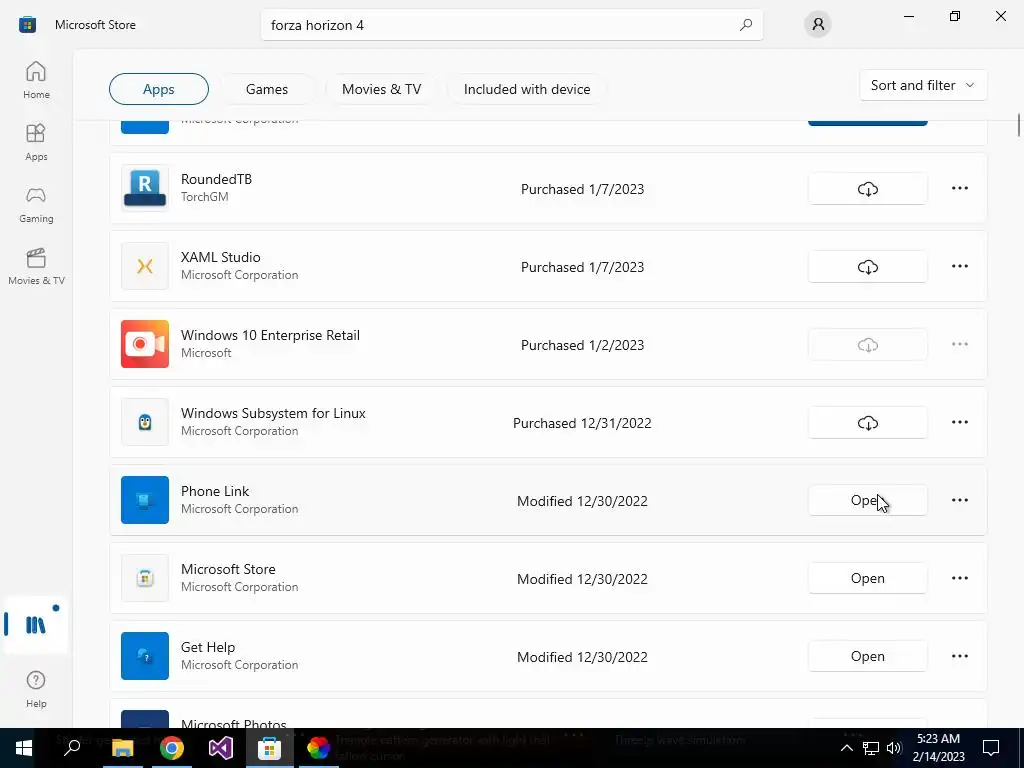Select Included with device tab
This screenshot has width=1024, height=768.
pyautogui.click(x=527, y=89)
